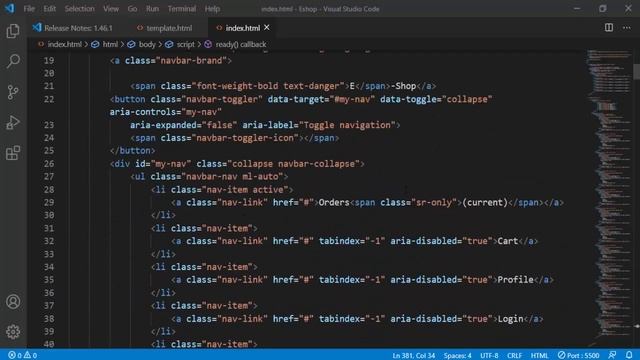Click the split editor right icon
640x360 pixels.
click(x=609, y=28)
